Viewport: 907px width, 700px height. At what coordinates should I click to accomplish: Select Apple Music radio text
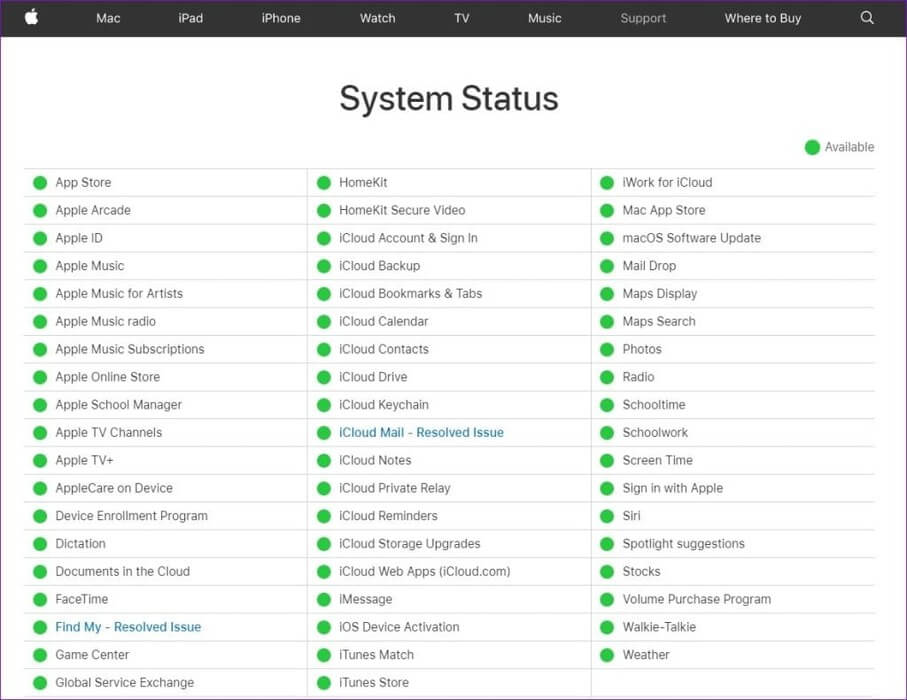coord(105,322)
